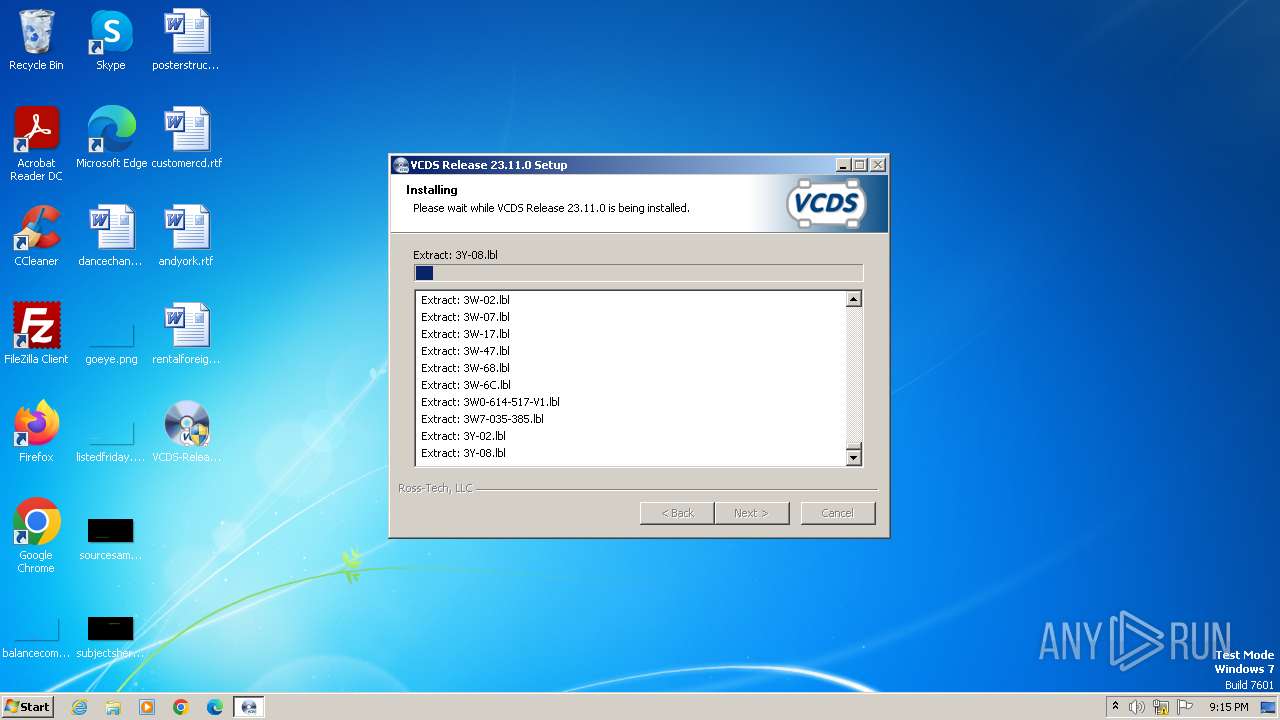Click the disabled Back button
1280x720 pixels.
click(x=677, y=513)
